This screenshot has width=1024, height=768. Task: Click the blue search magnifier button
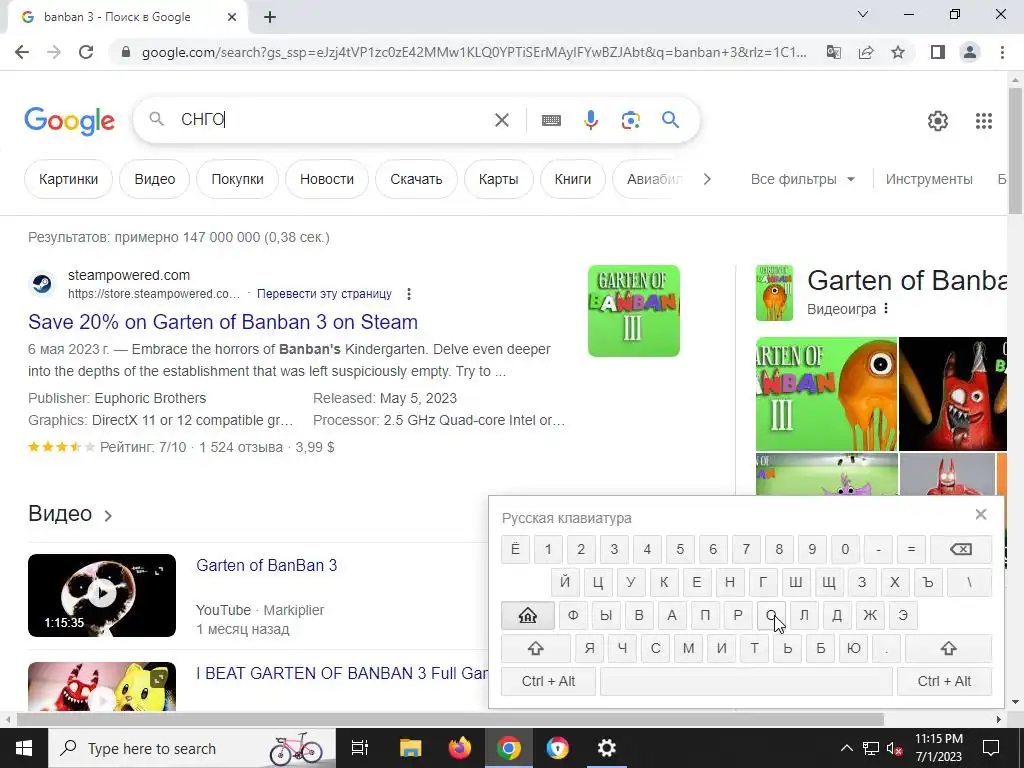670,120
